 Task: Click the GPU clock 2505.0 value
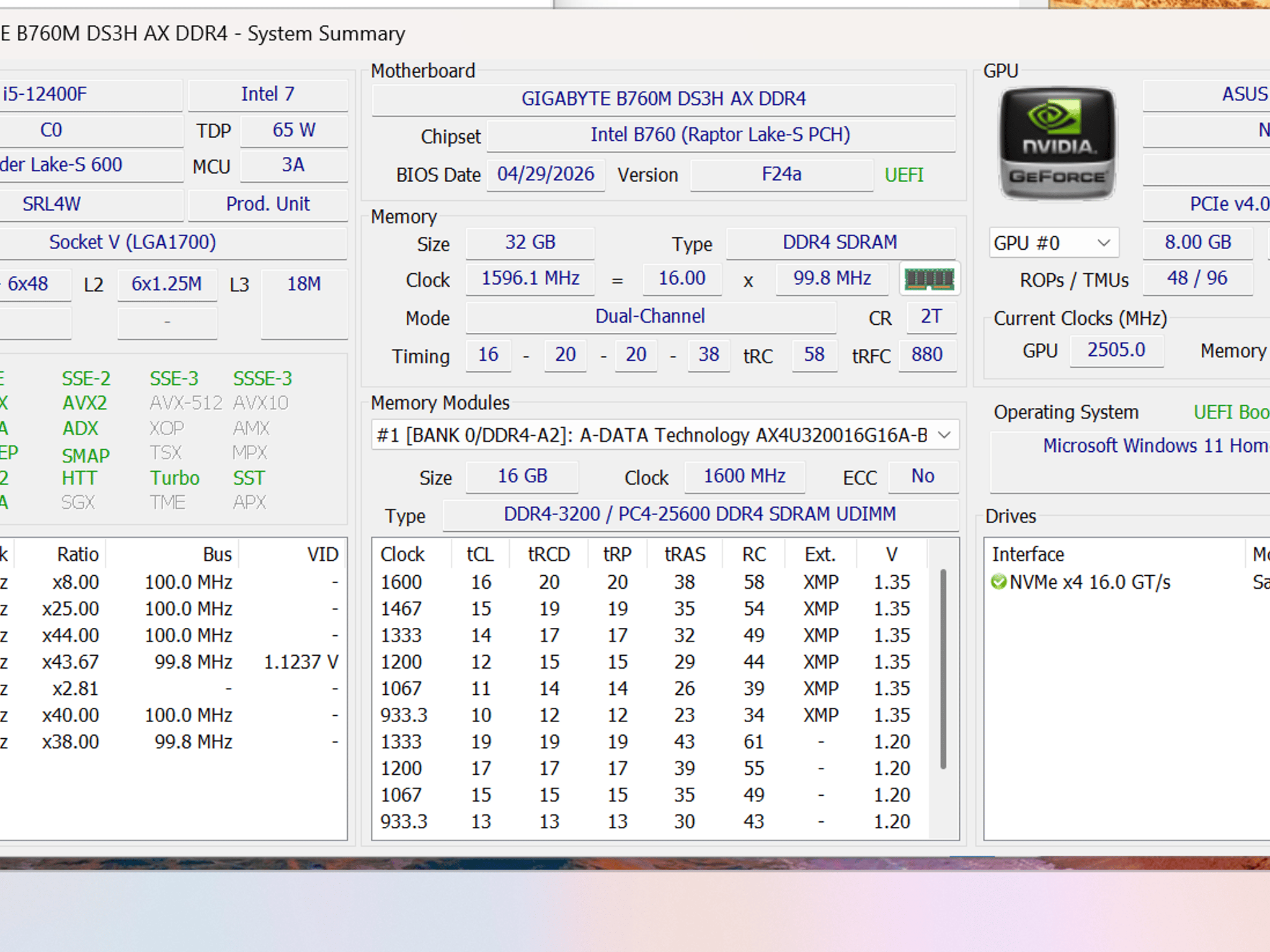1116,350
